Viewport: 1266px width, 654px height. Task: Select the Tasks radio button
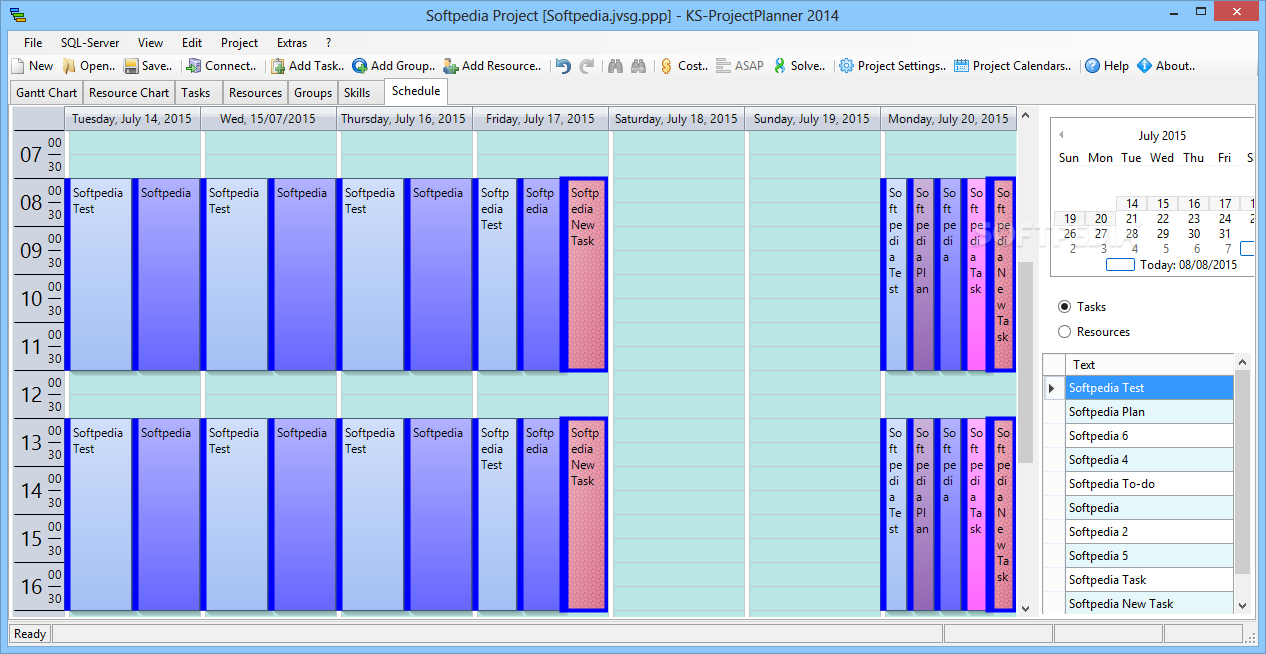(1064, 307)
